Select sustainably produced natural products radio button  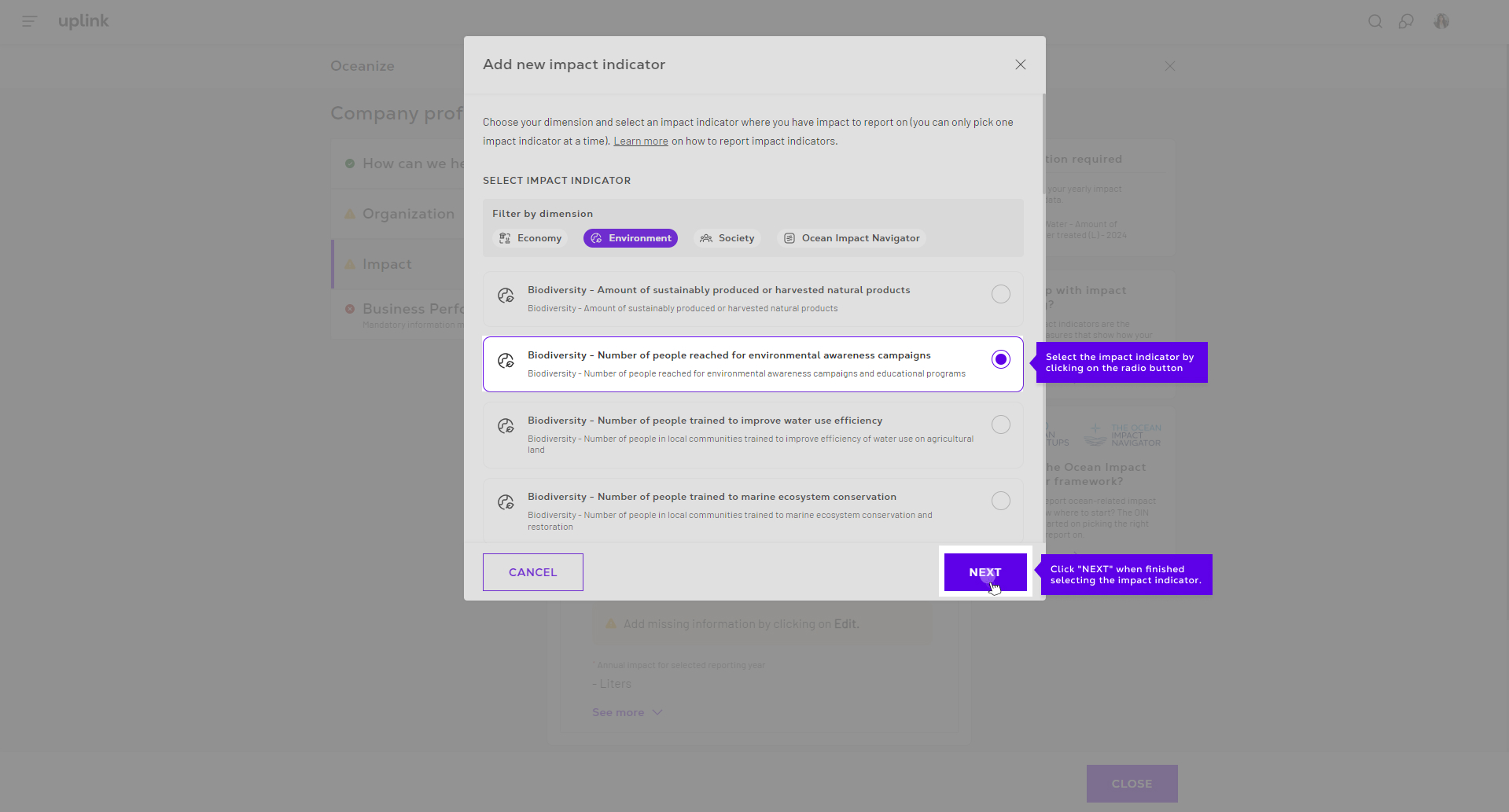coord(1000,294)
